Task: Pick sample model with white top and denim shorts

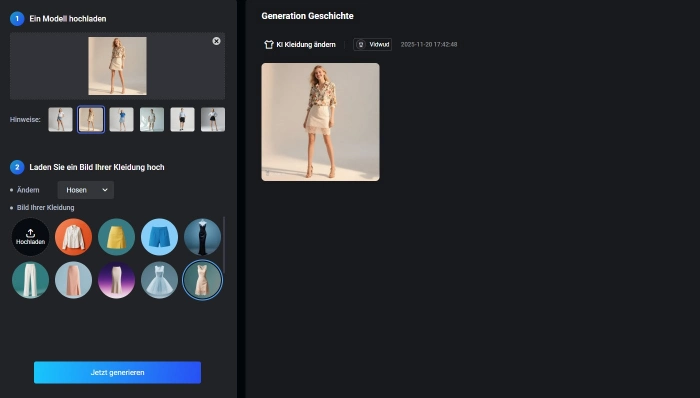Action: coord(60,120)
